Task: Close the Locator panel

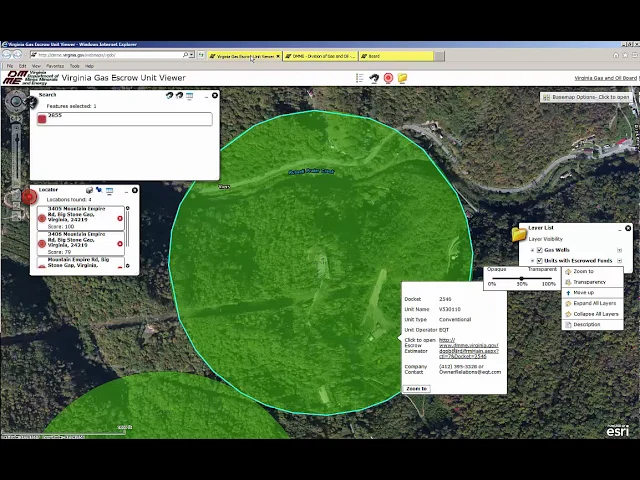Action: [135, 190]
